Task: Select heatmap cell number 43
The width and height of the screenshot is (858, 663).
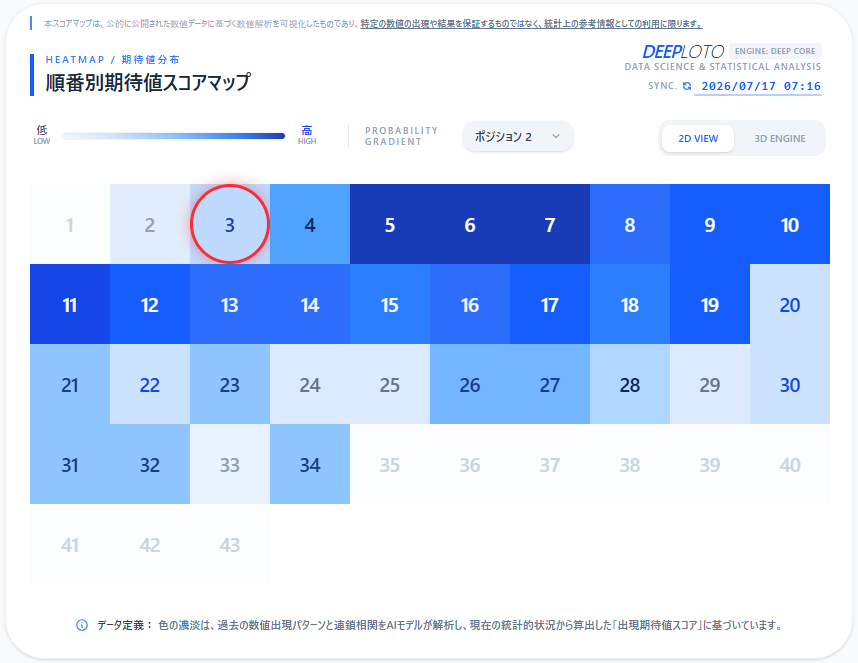Action: click(x=230, y=544)
